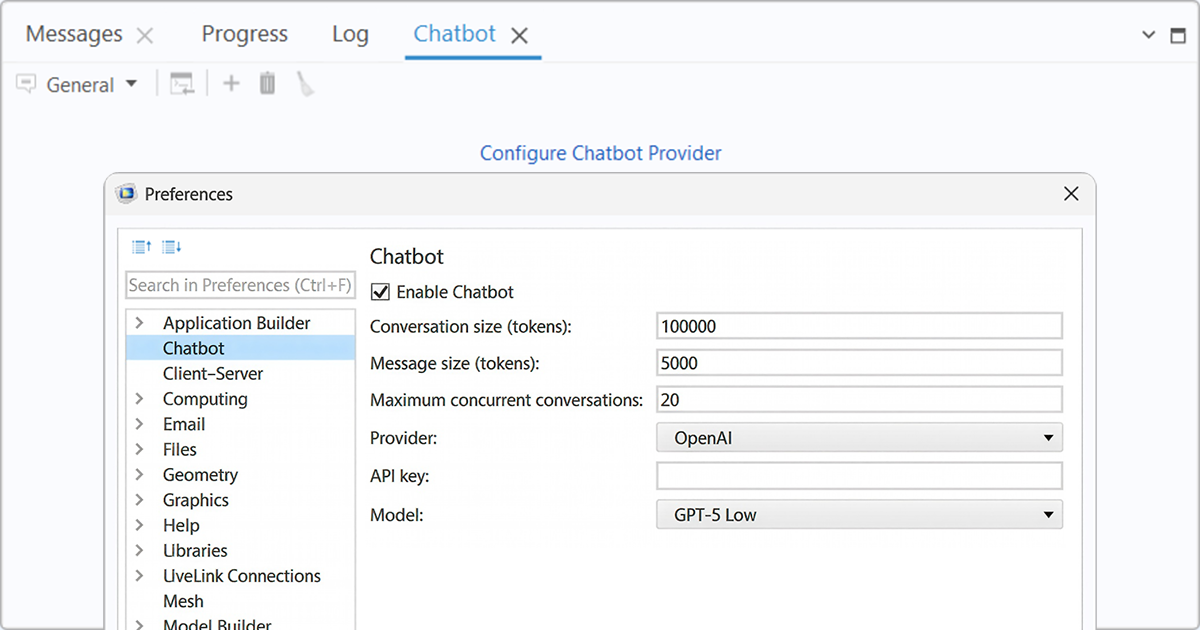Open the Model dropdown showing GPT-5 Low

[859, 515]
